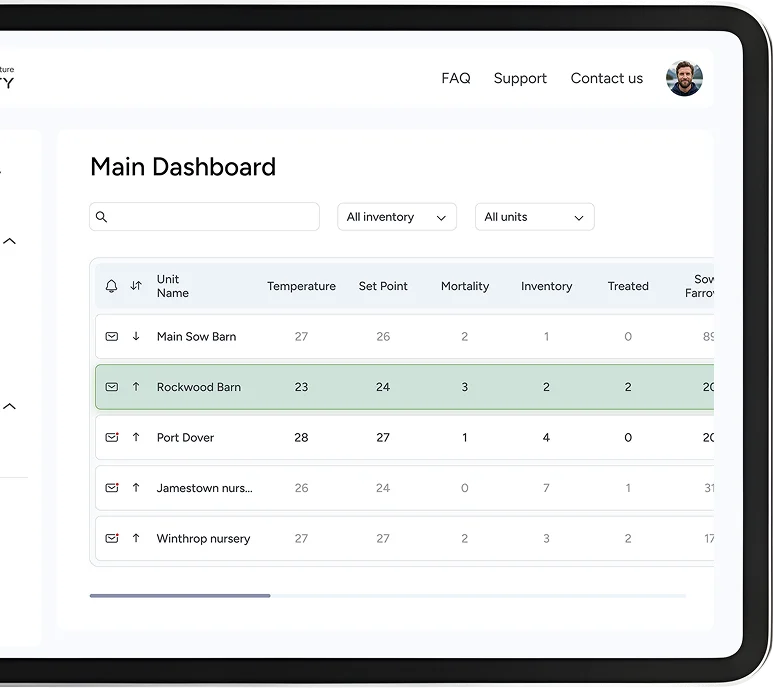
Task: Sort by the Mortality column header
Action: 465,286
